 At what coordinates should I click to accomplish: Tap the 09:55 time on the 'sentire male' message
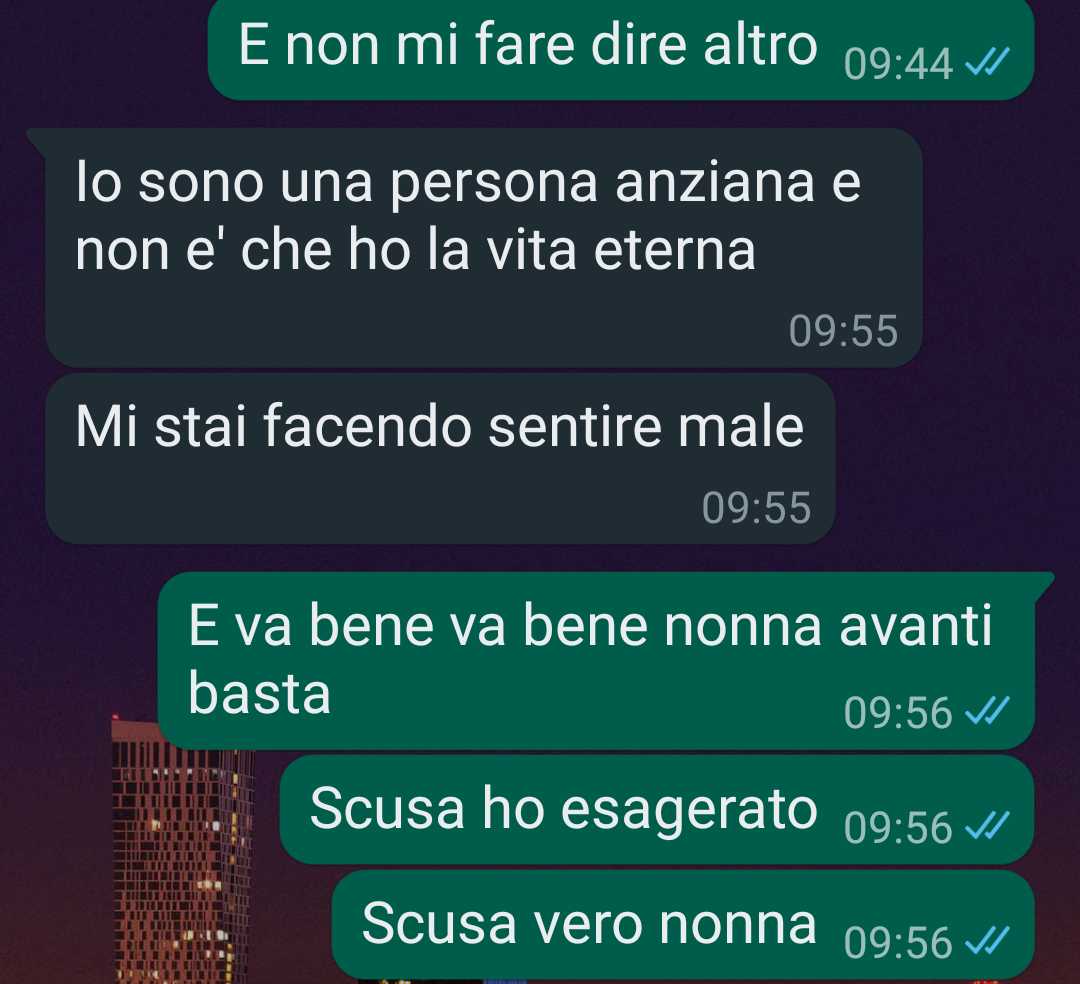756,509
